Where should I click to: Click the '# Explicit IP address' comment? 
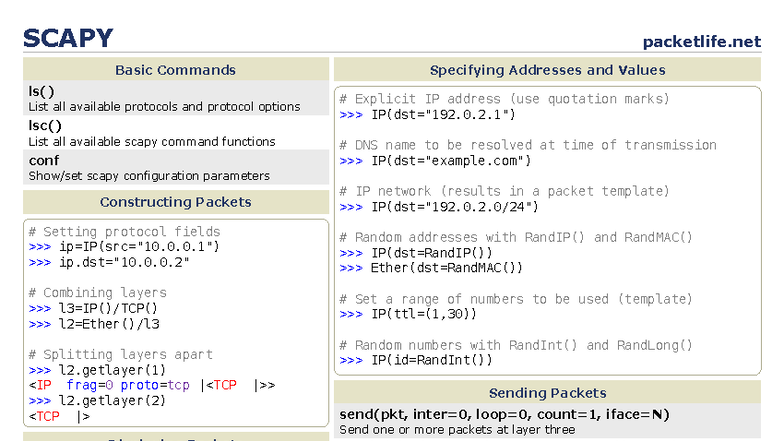click(504, 99)
